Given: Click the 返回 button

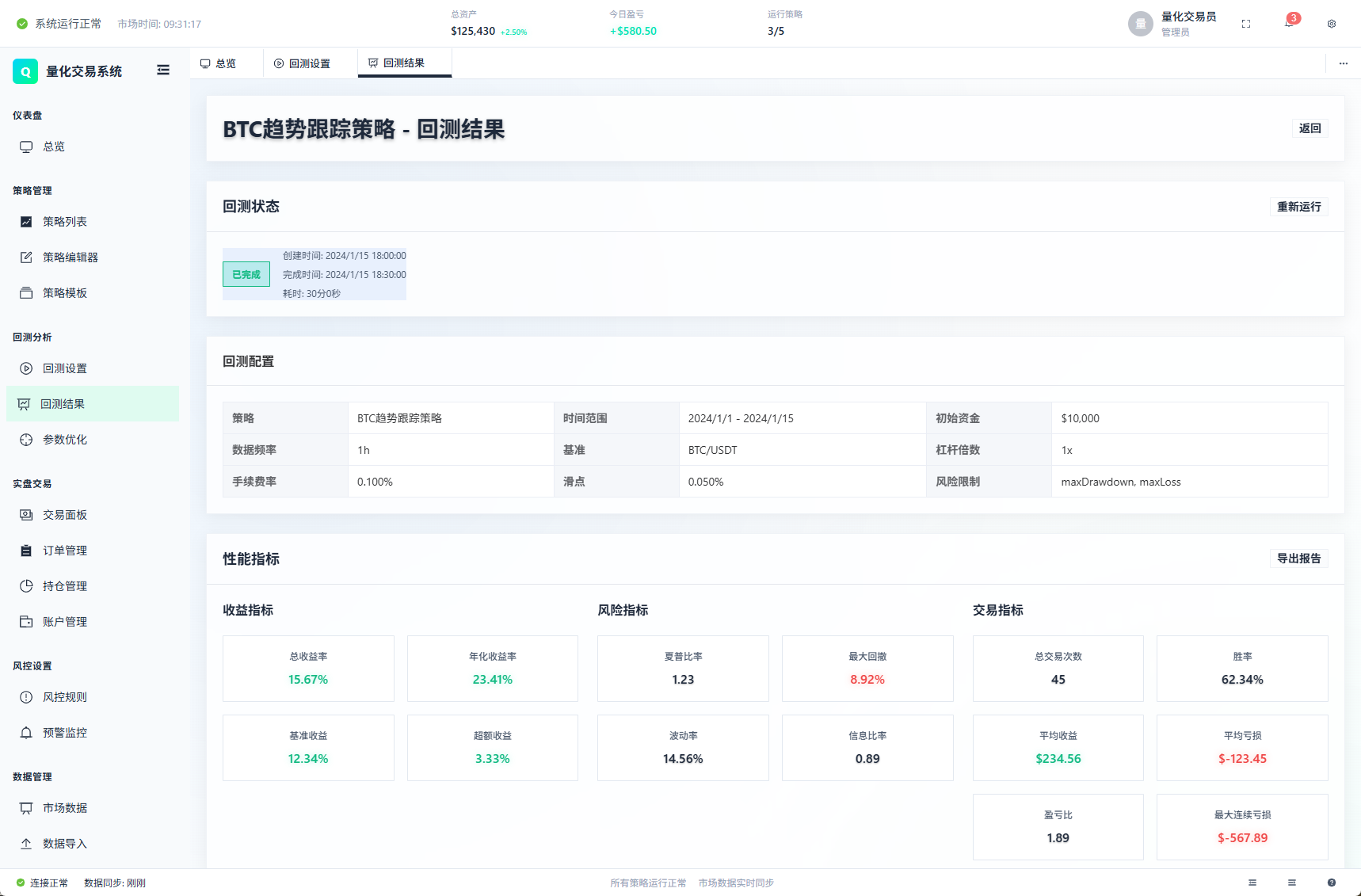Looking at the screenshot, I should 1310,128.
